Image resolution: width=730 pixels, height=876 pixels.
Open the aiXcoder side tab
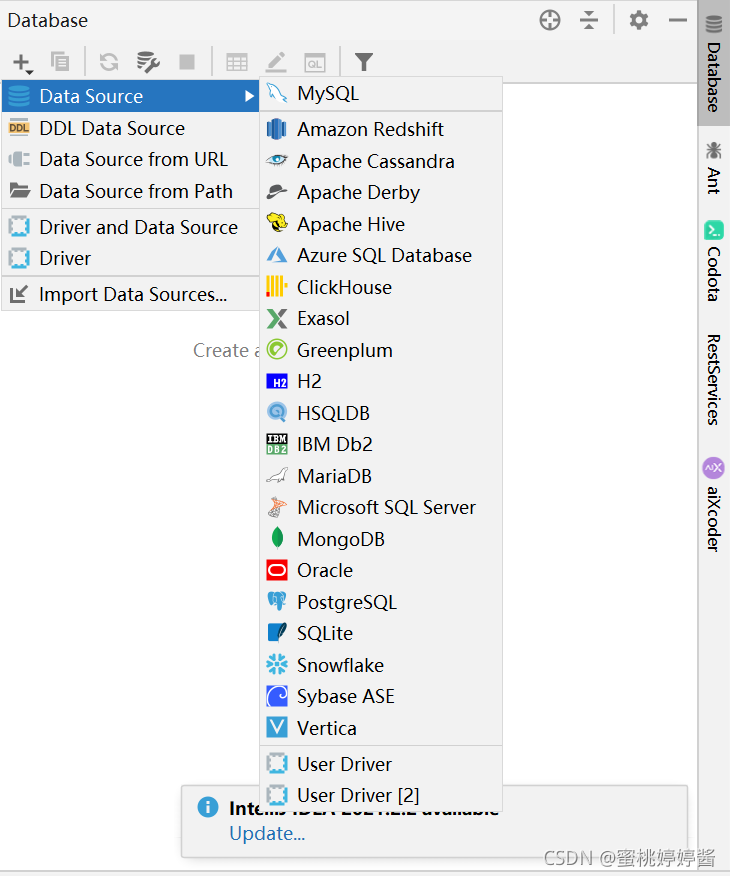tap(713, 504)
